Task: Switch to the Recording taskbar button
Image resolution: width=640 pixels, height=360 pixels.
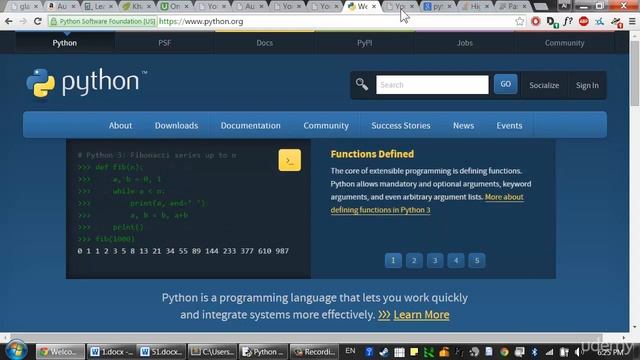Action: 315,351
